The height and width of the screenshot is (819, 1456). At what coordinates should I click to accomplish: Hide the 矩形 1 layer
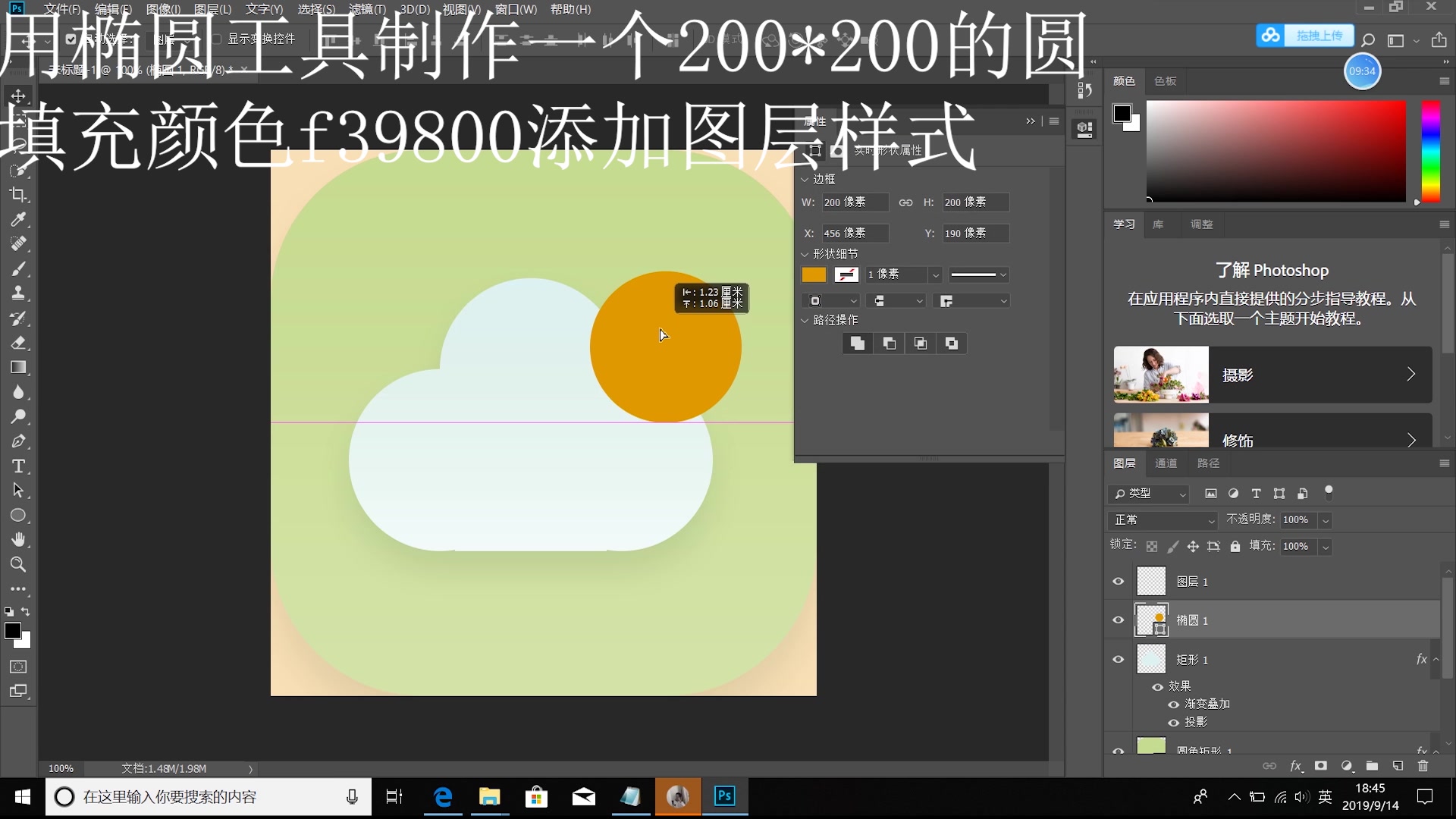tap(1118, 660)
